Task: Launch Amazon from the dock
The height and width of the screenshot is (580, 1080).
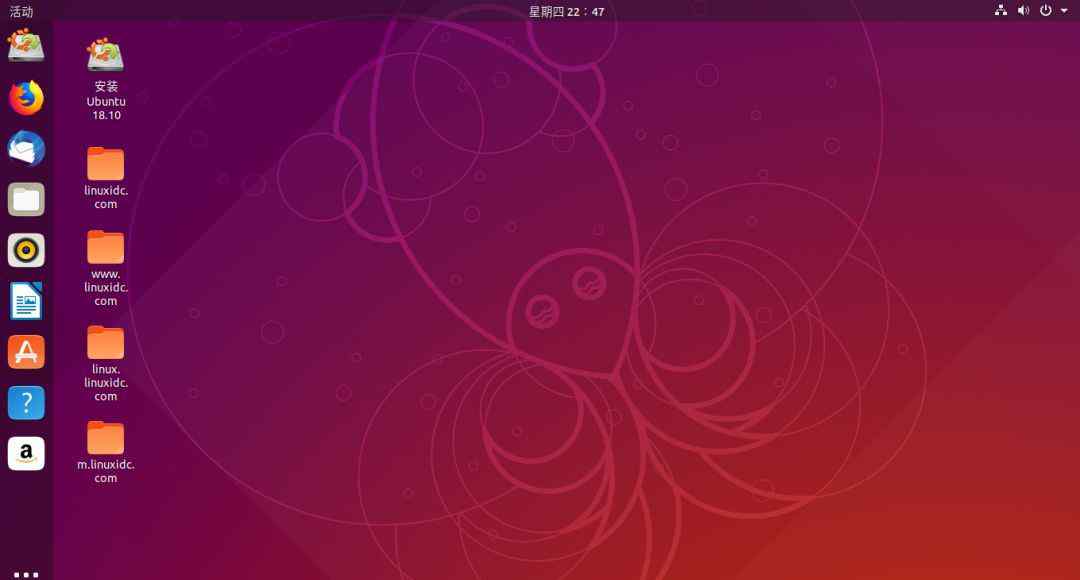Action: tap(26, 453)
